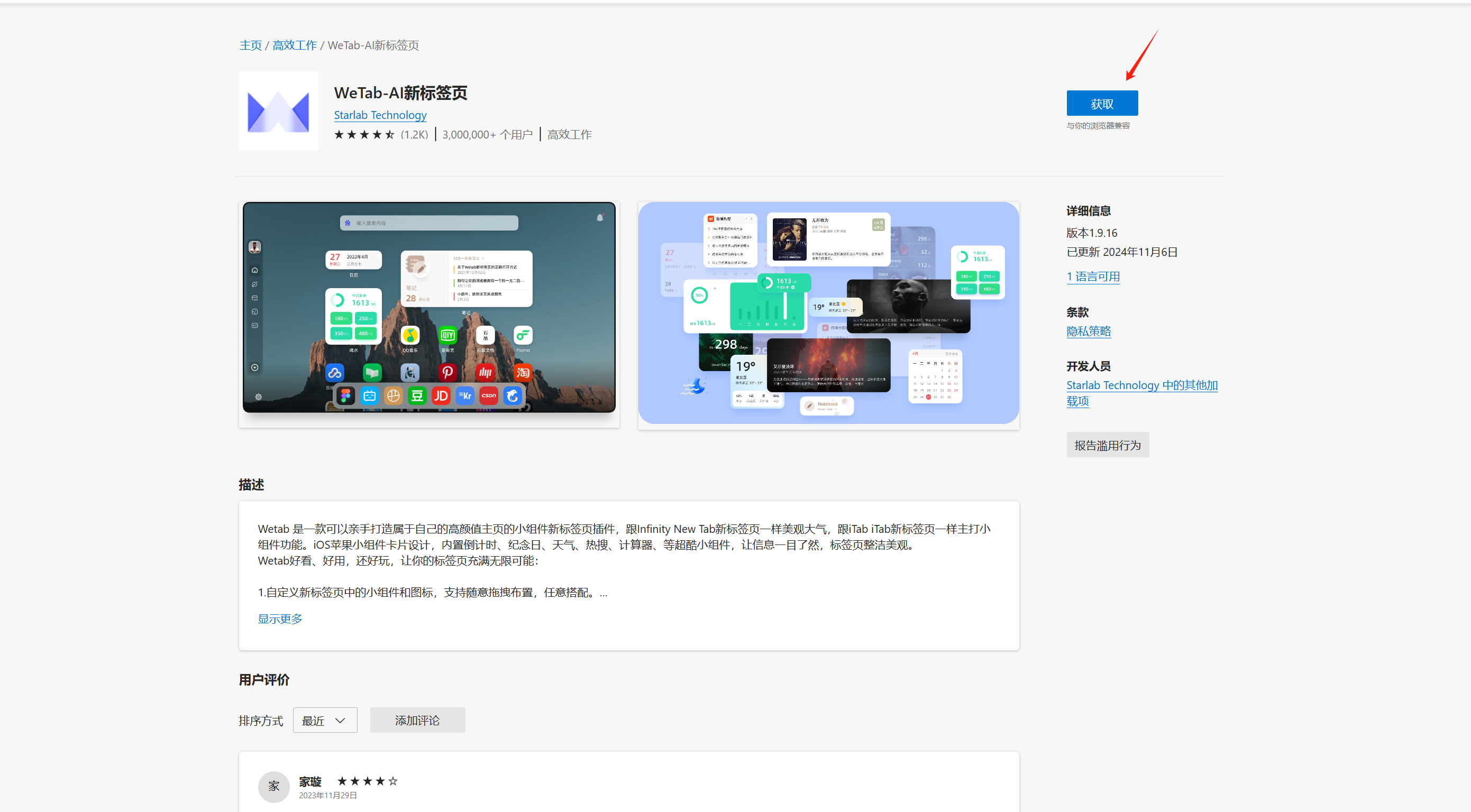
Task: Go to 高效工作 category breadcrumb
Action: coord(294,45)
